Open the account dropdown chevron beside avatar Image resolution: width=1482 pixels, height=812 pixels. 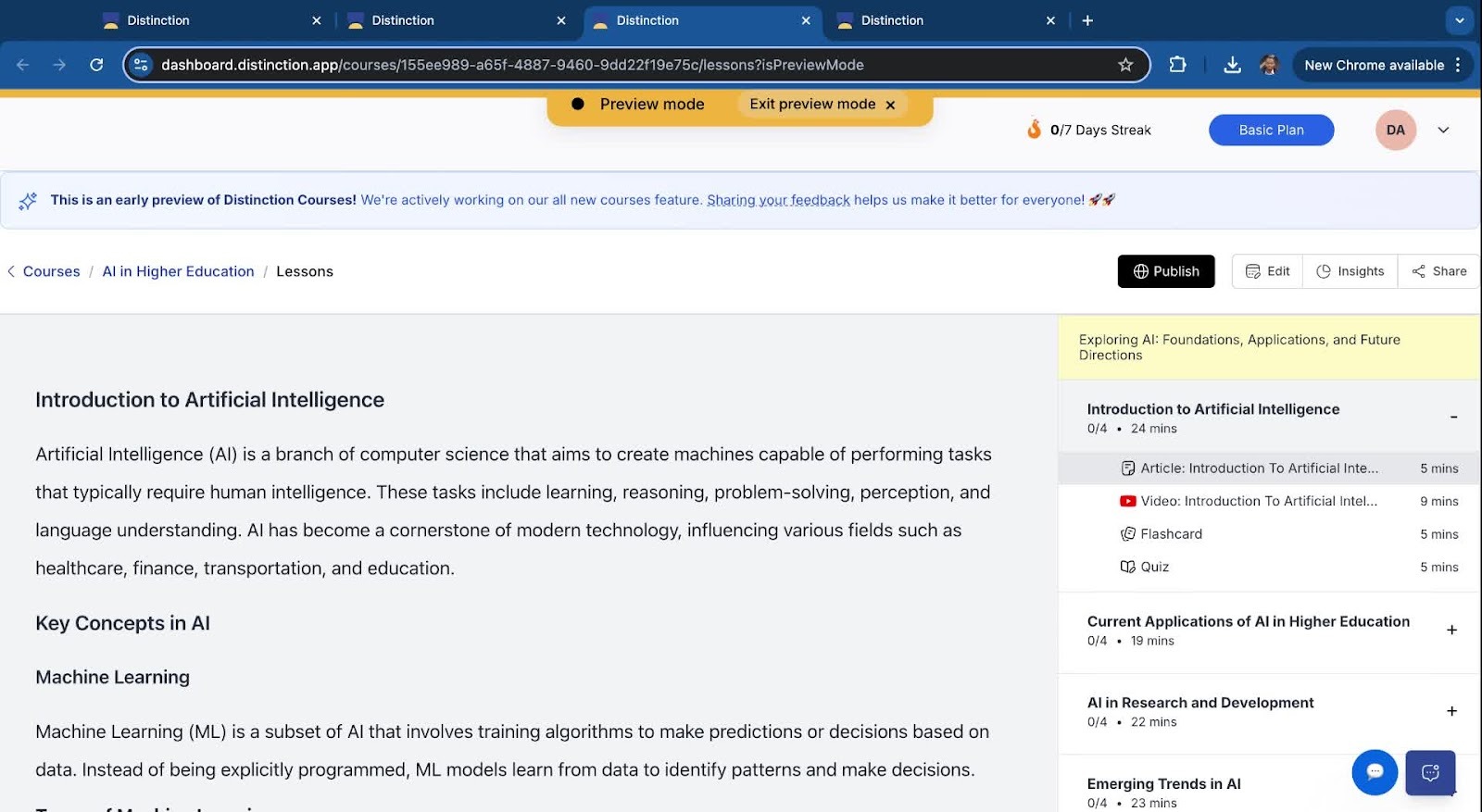(1443, 131)
